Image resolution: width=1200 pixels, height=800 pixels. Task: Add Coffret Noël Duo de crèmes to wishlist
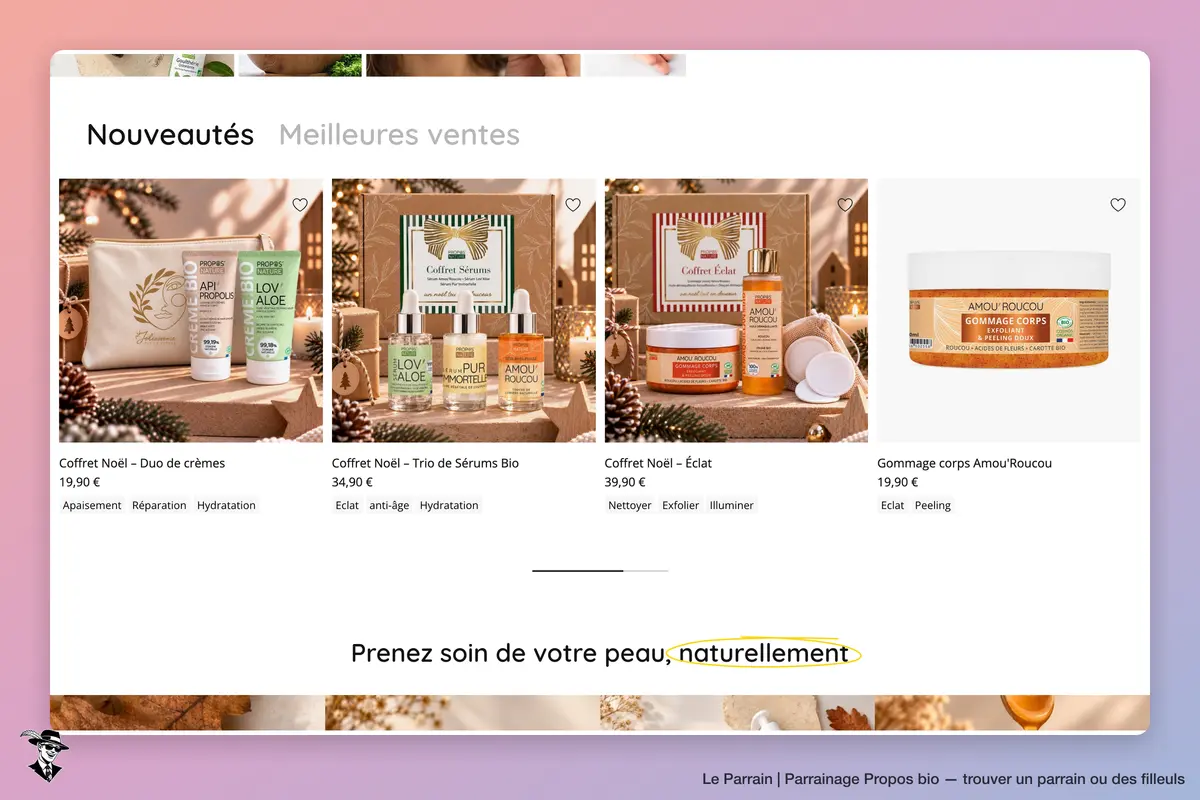(300, 205)
